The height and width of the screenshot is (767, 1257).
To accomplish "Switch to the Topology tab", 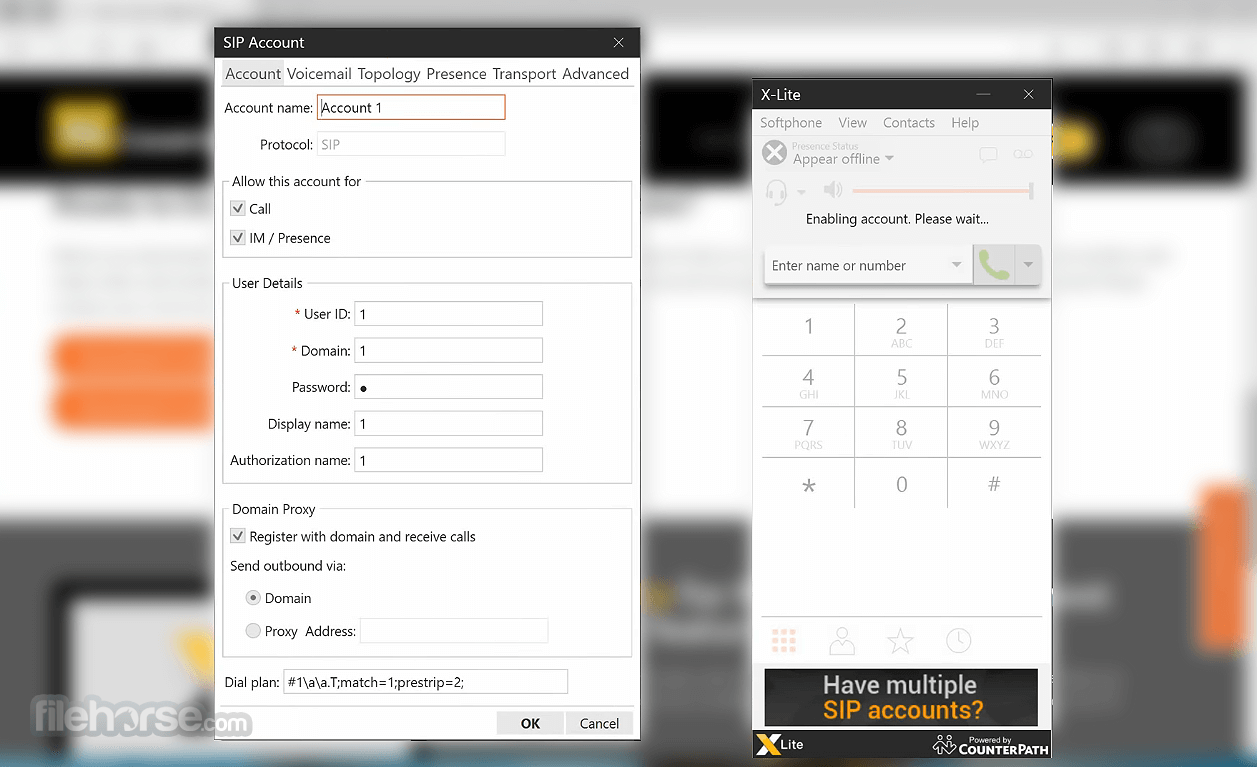I will [x=389, y=74].
